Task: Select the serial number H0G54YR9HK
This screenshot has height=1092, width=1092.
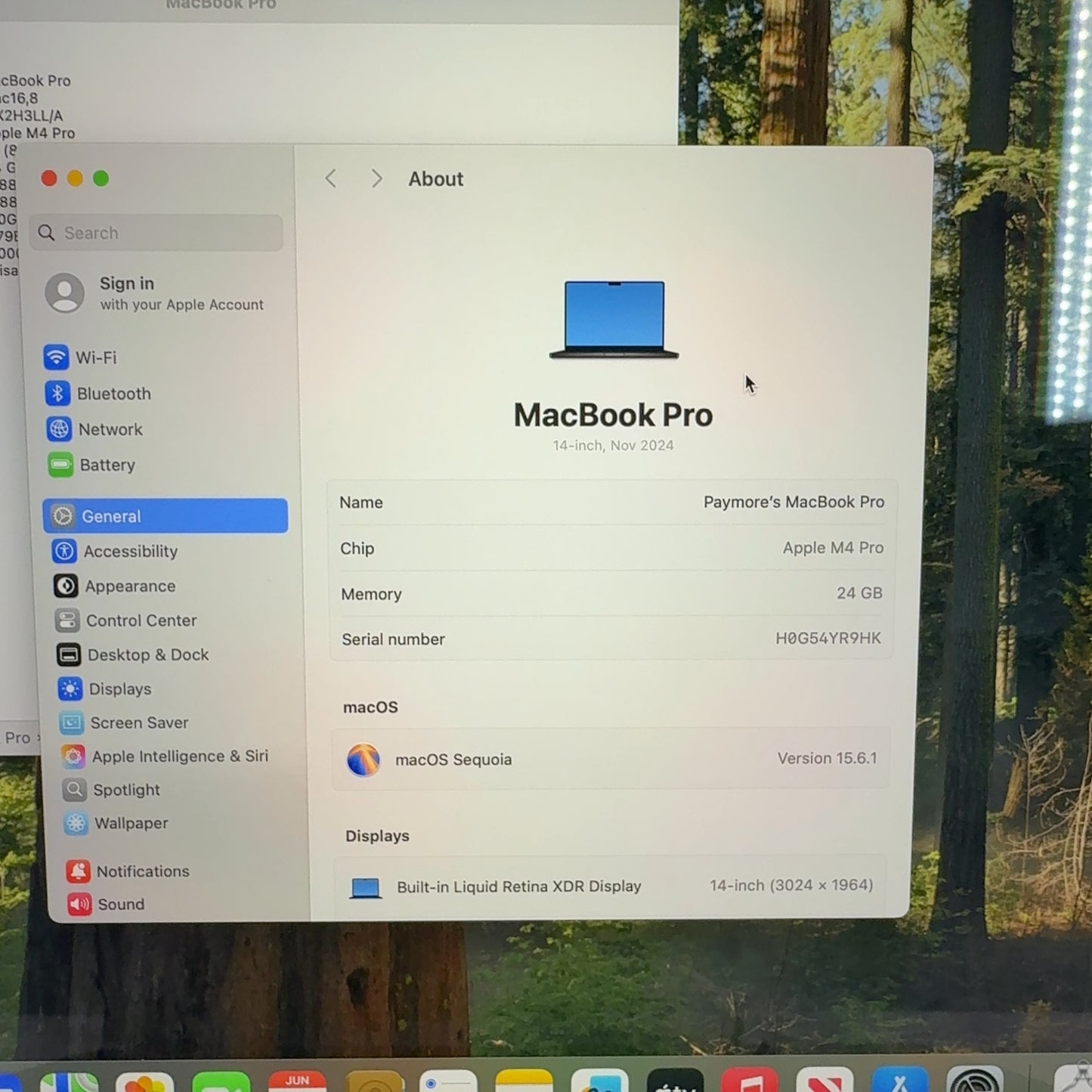Action: (x=828, y=639)
